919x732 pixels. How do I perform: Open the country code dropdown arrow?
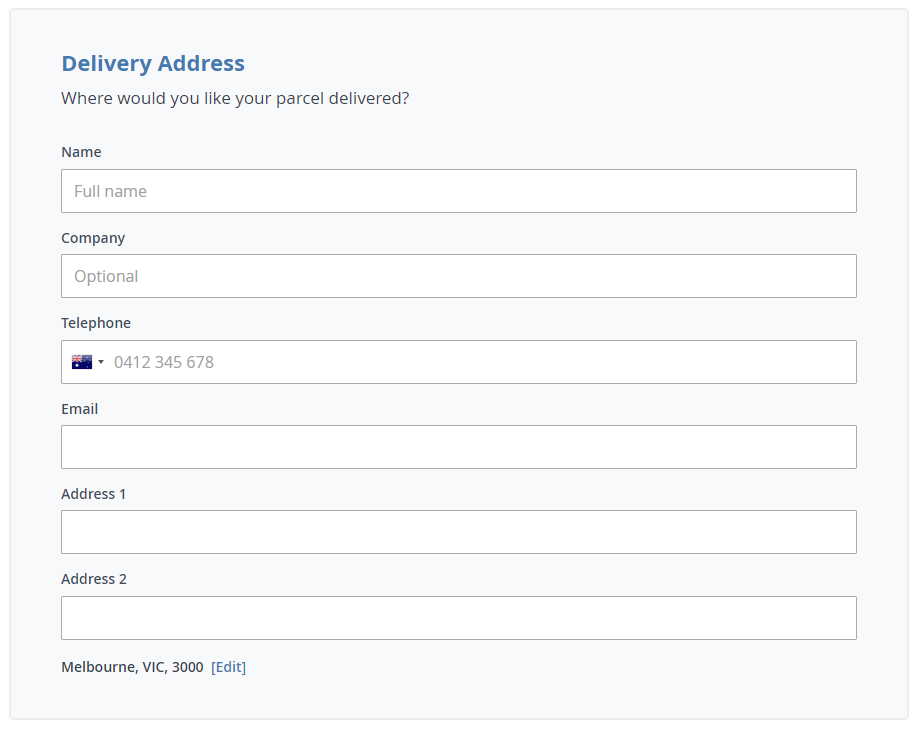pos(101,362)
